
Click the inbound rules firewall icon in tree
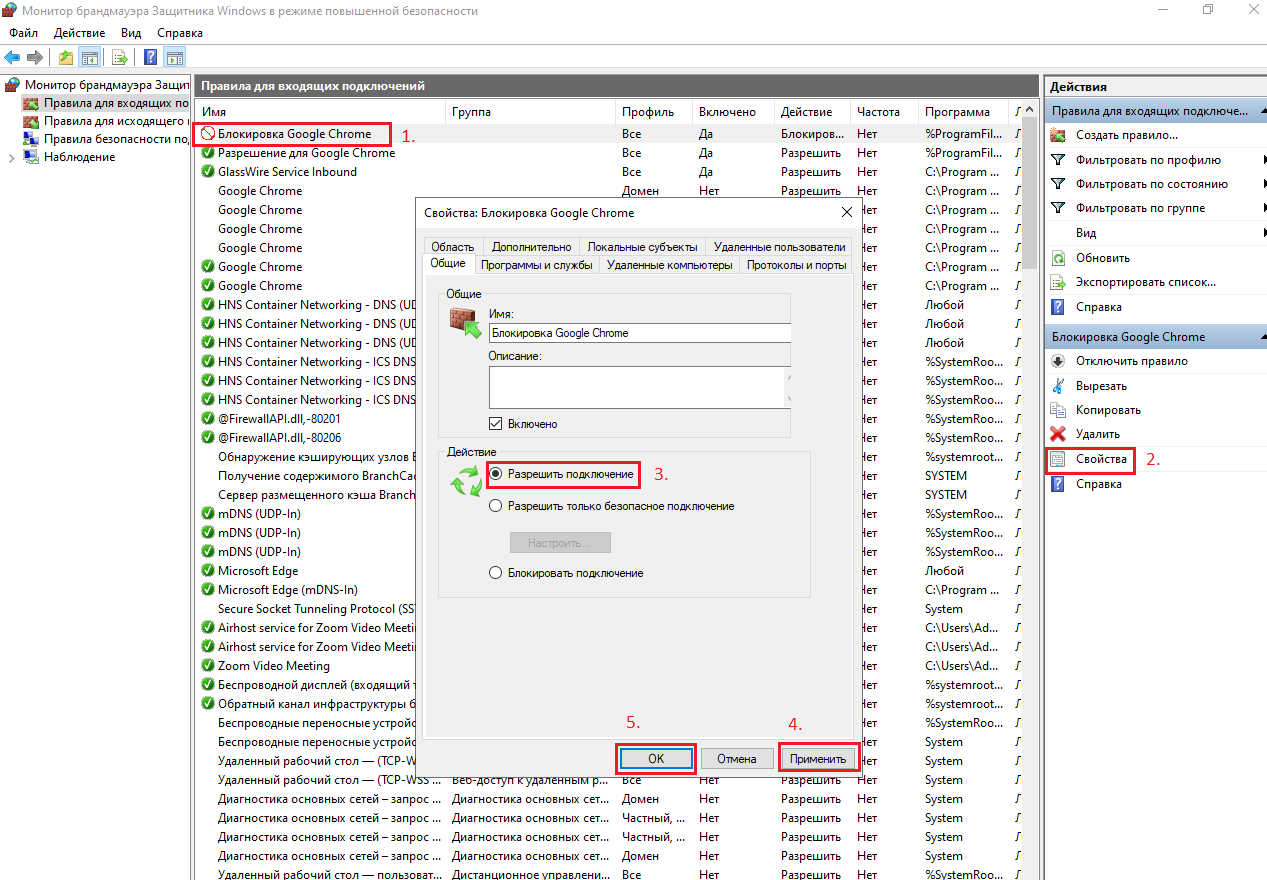tap(31, 103)
